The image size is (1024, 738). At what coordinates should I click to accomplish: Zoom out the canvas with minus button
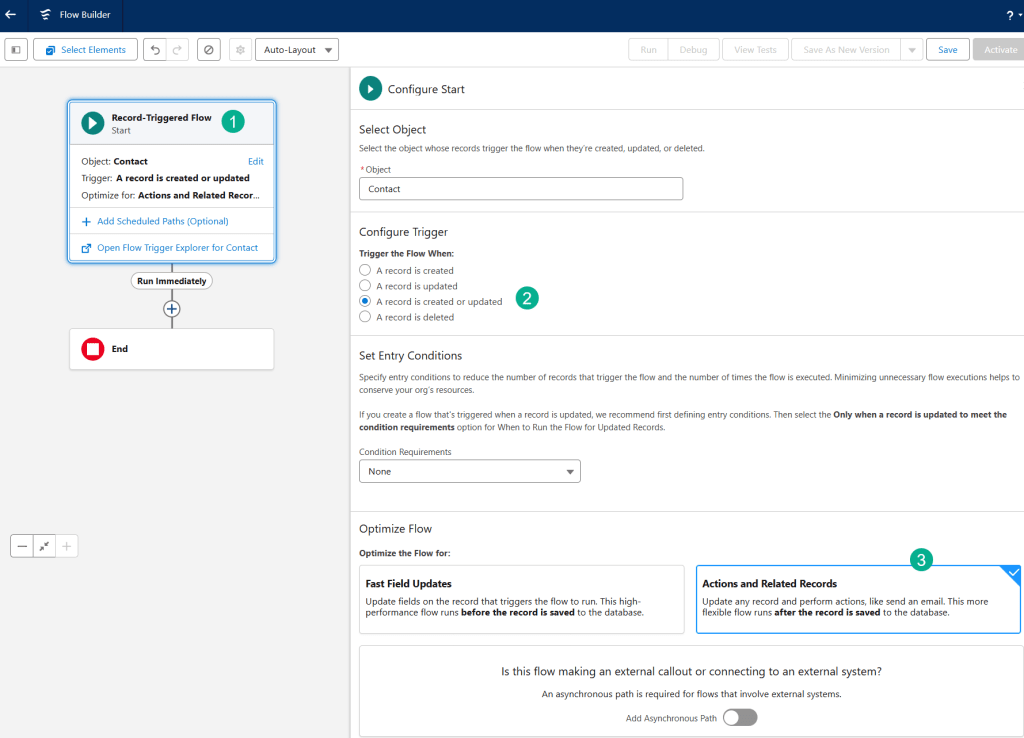pyautogui.click(x=22, y=546)
